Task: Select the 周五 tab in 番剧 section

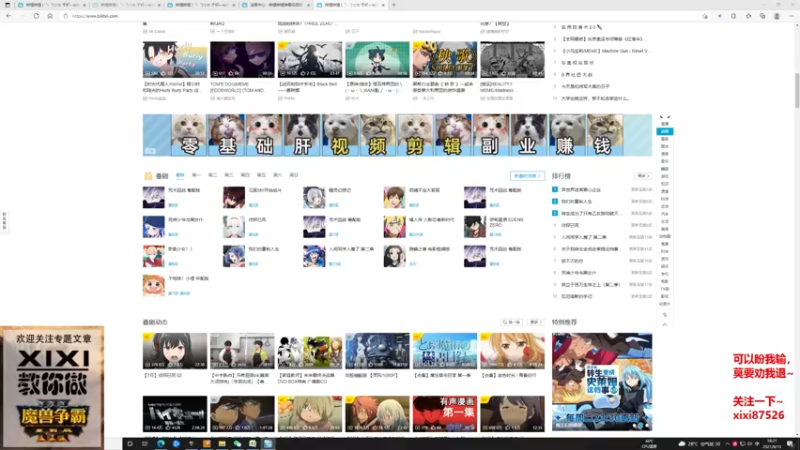Action: pos(261,175)
